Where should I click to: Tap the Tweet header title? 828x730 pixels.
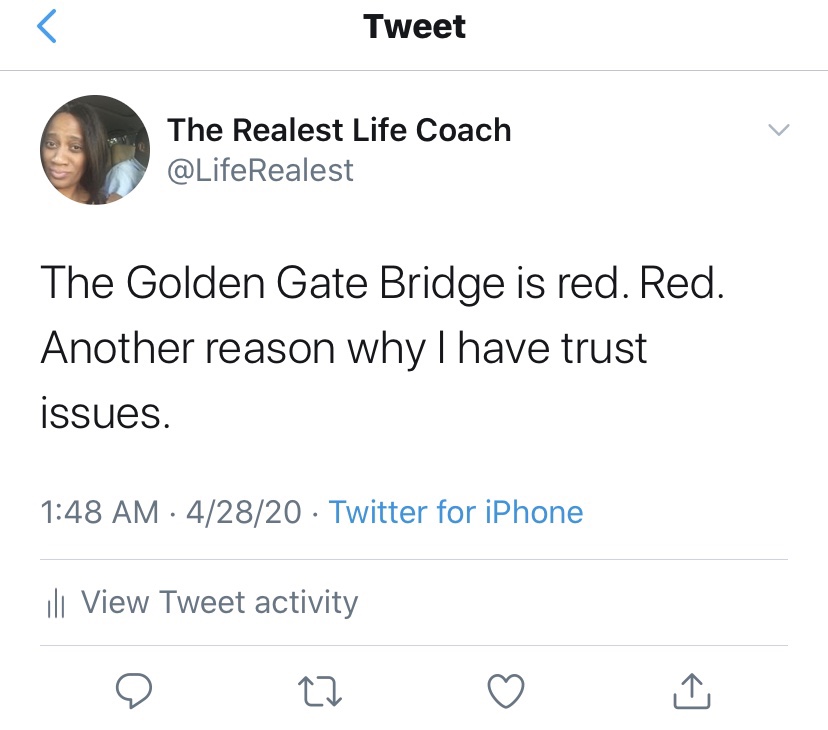(414, 26)
